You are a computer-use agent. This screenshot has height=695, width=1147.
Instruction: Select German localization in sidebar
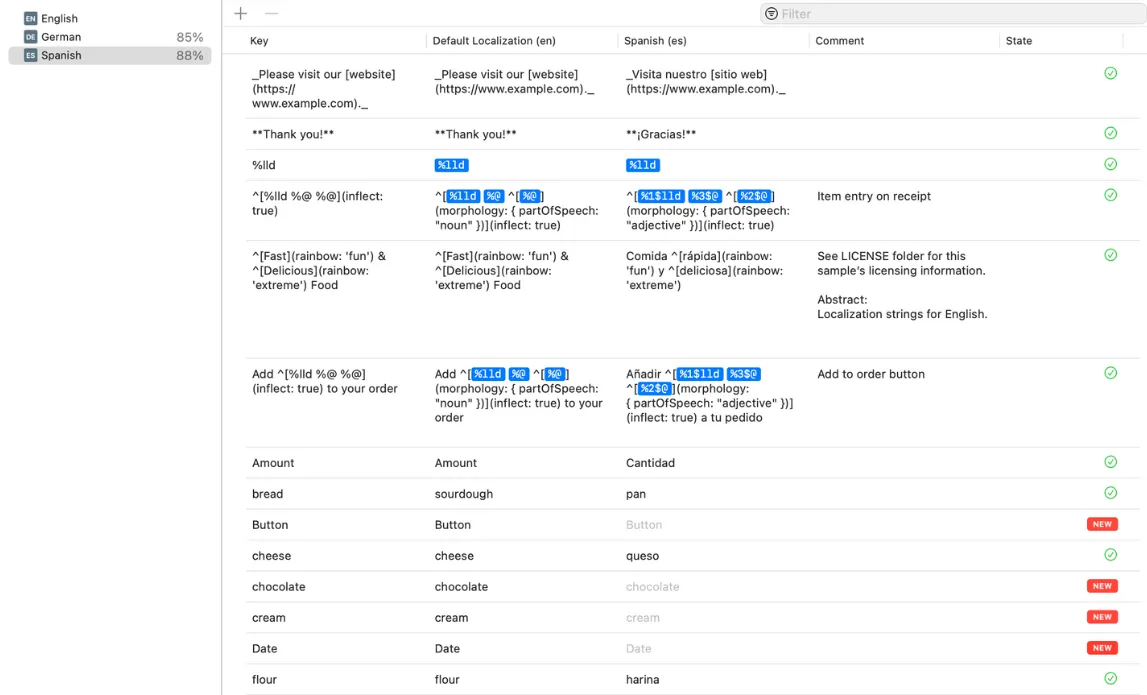61,37
